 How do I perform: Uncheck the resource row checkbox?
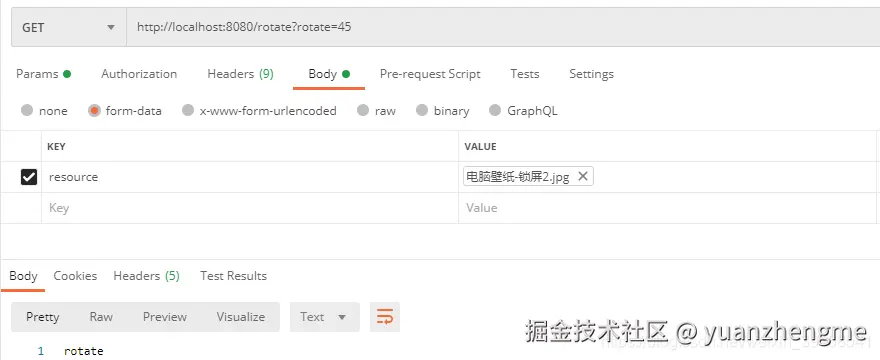[x=29, y=177]
